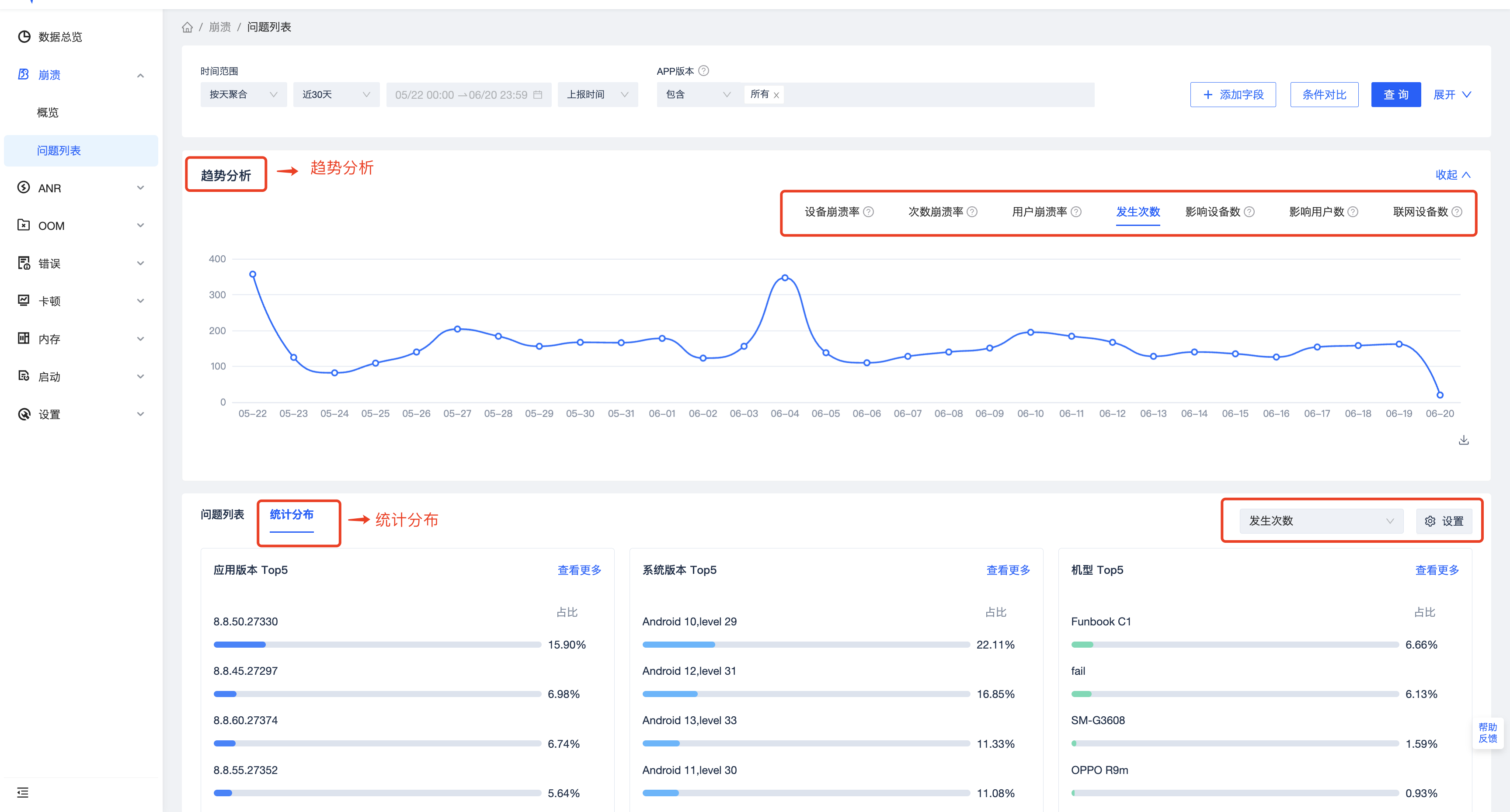Click the gear icon on 设置 button

(1430, 521)
